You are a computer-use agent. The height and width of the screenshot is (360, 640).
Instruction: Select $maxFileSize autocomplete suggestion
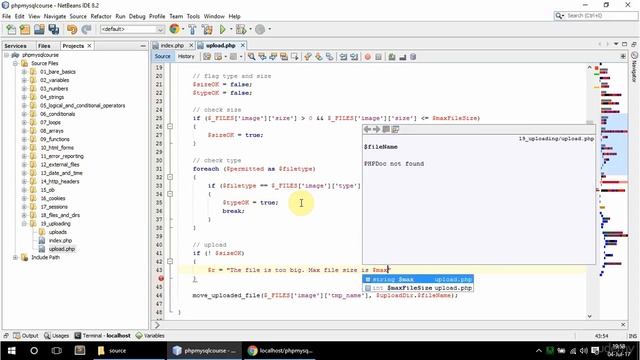point(418,288)
